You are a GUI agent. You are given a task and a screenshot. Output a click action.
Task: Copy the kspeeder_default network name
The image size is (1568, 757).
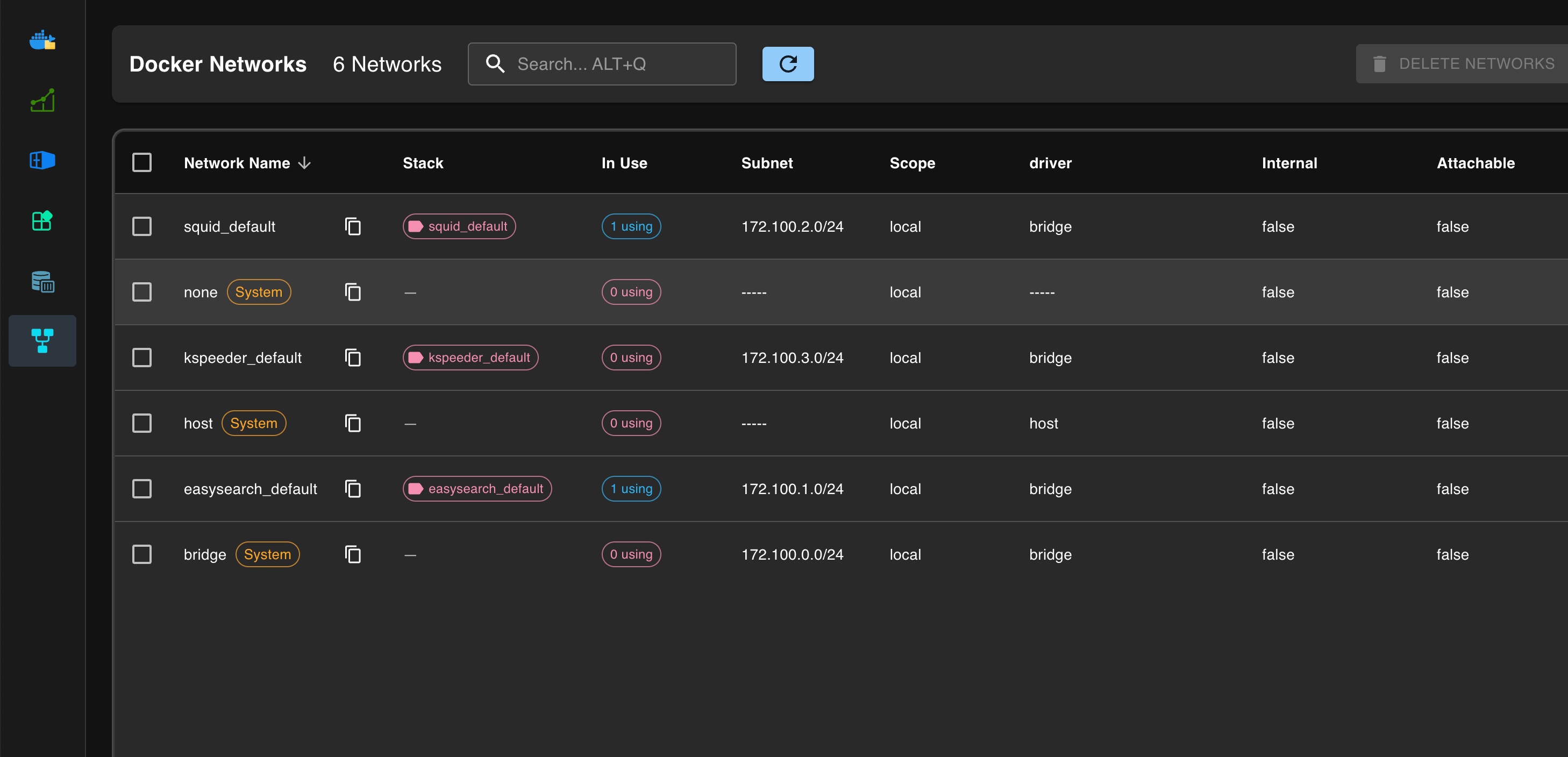(x=353, y=358)
